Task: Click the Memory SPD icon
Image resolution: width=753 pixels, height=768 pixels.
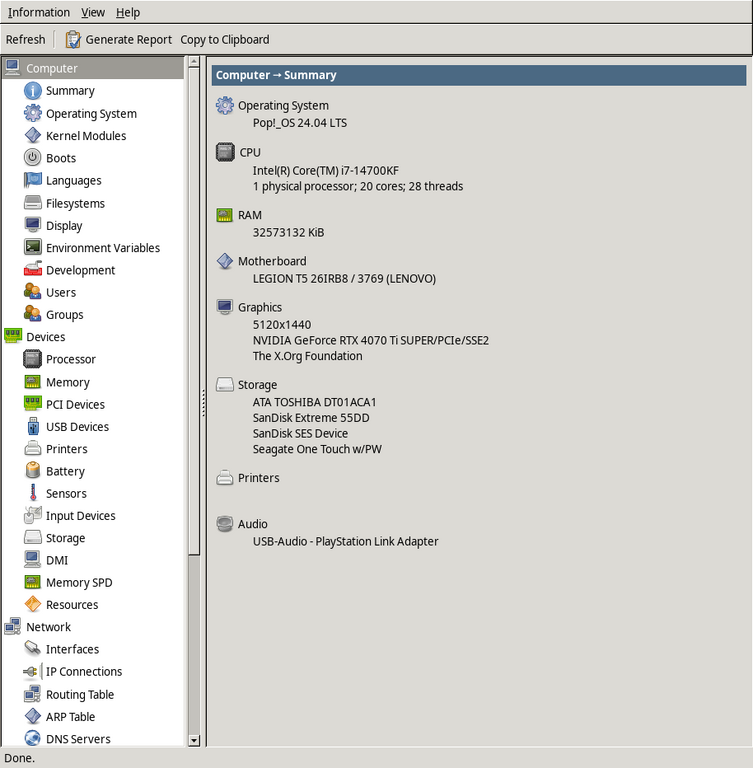Action: click(x=32, y=582)
